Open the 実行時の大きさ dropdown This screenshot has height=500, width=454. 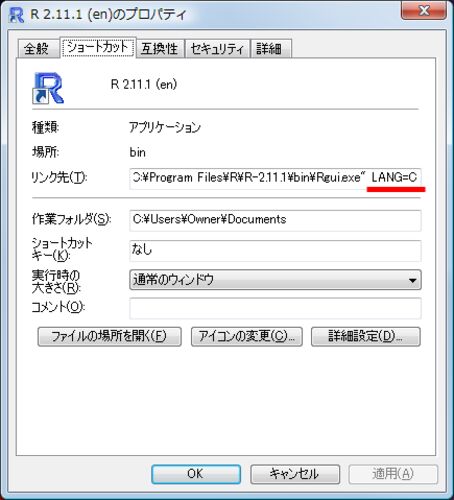[x=275, y=280]
